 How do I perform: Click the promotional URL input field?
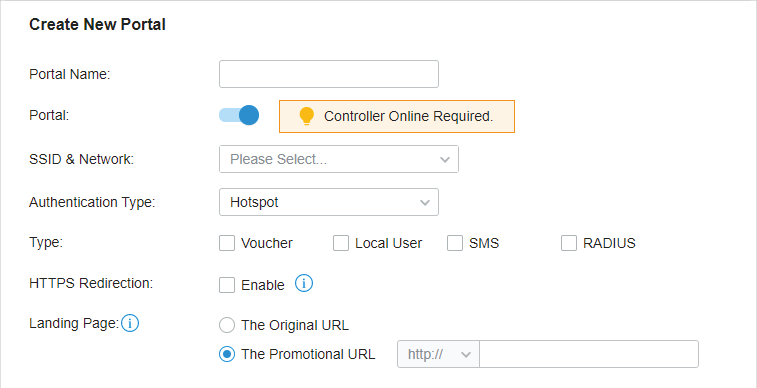589,354
